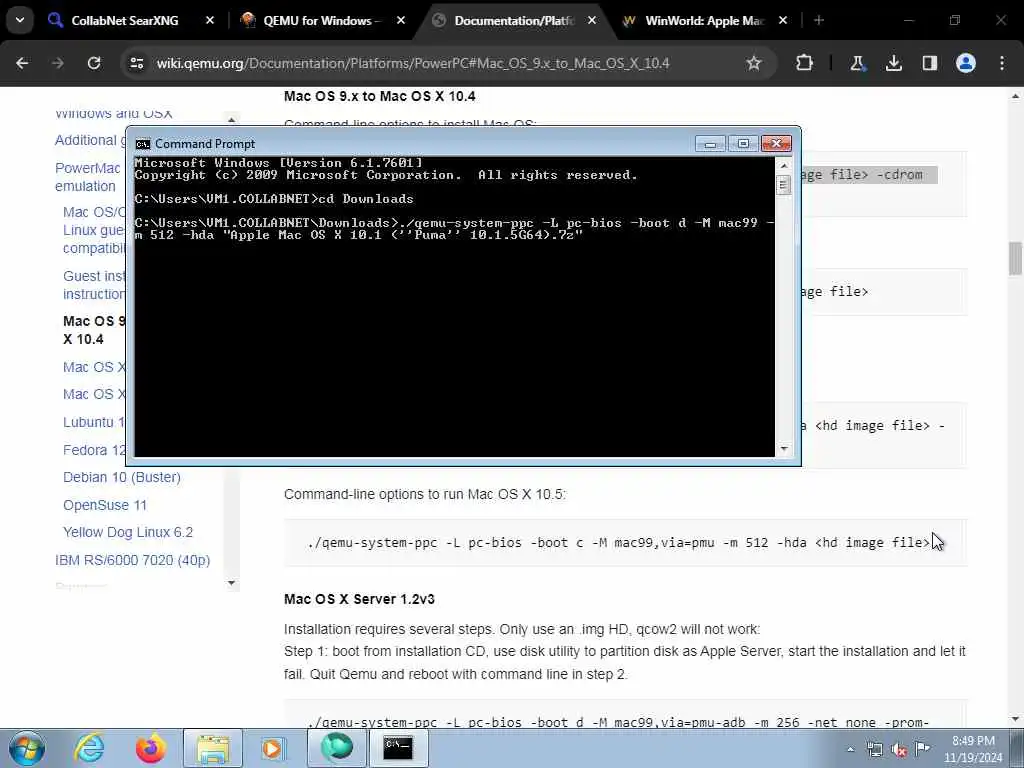Click Mac OS 9.x to Mac OS X 10.4 heading
Viewport: 1024px width, 768px height.
(x=379, y=97)
